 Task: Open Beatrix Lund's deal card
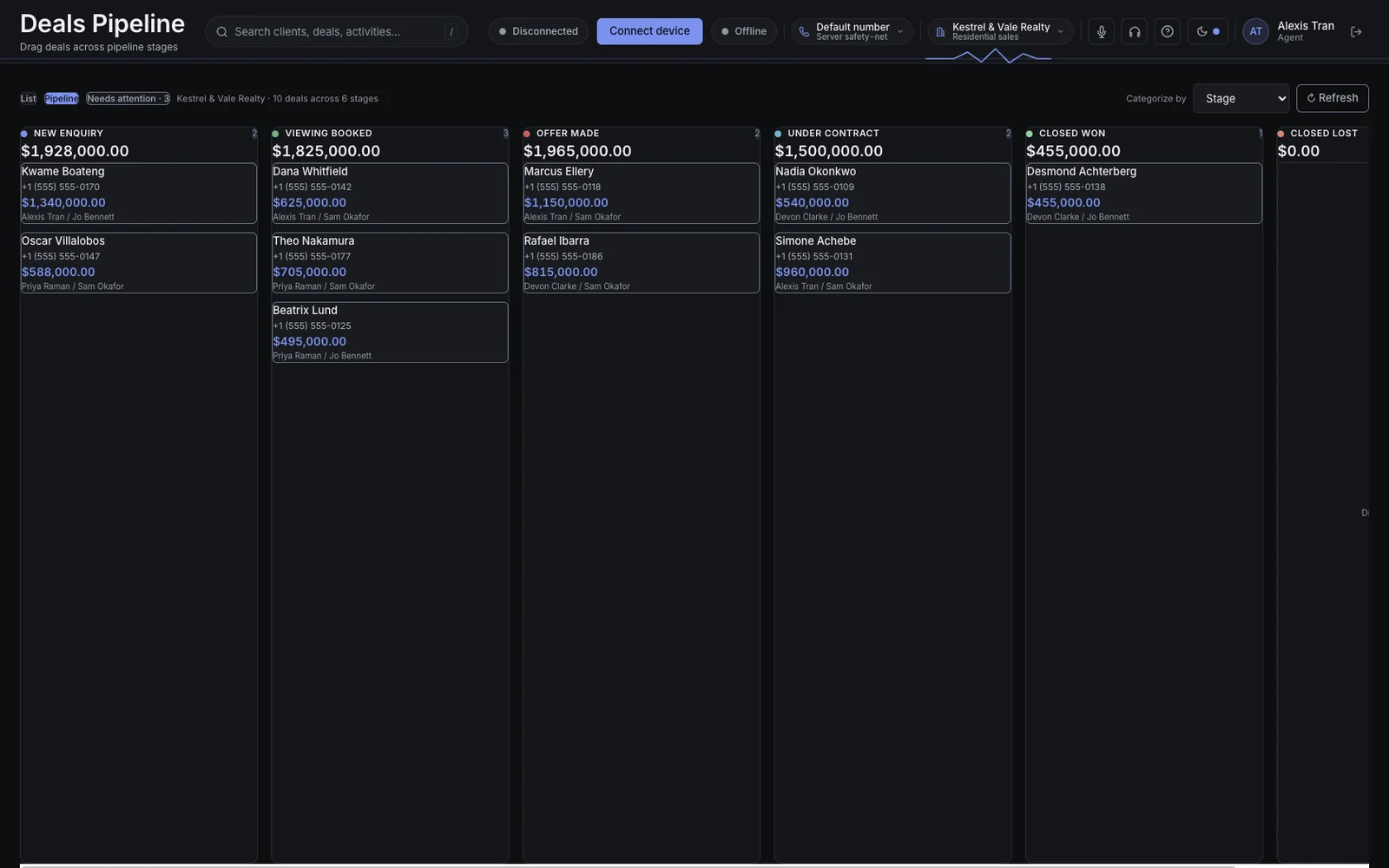[390, 332]
